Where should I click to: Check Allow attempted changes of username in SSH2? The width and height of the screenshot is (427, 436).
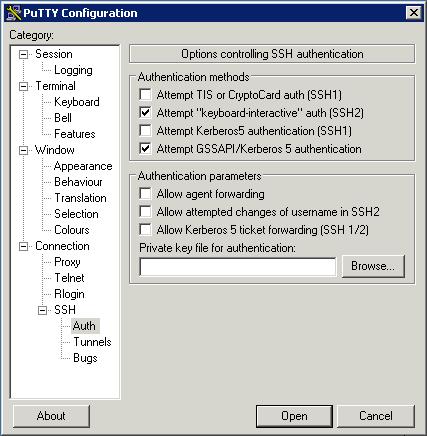point(145,212)
